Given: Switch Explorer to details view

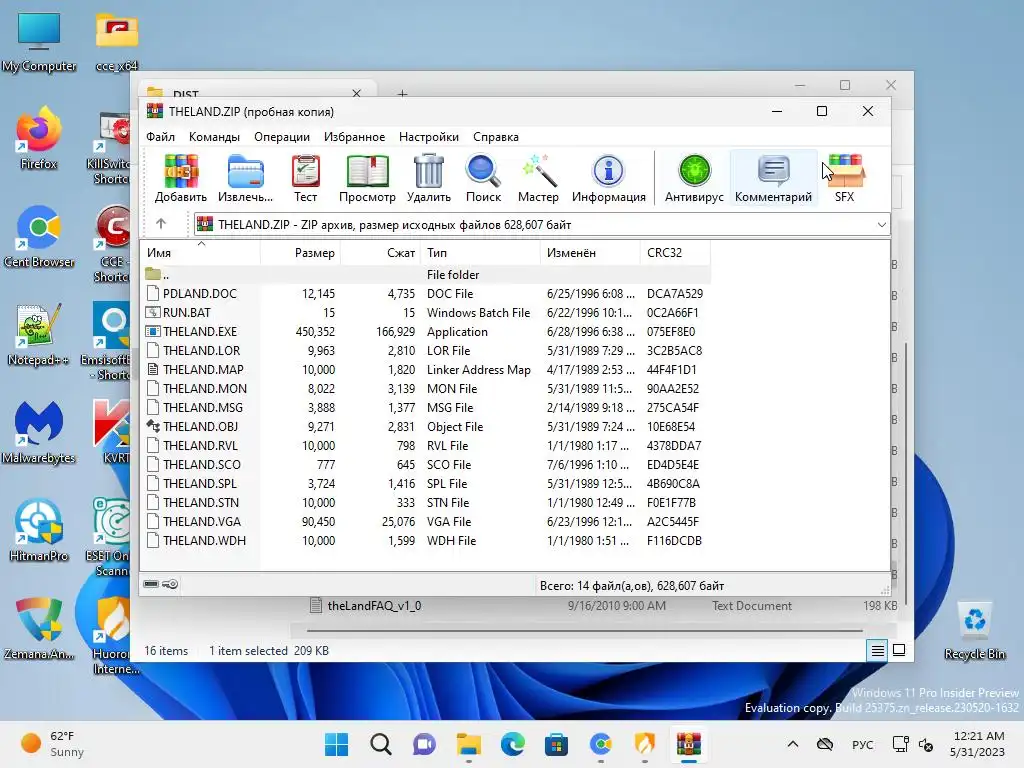Looking at the screenshot, I should (x=878, y=650).
